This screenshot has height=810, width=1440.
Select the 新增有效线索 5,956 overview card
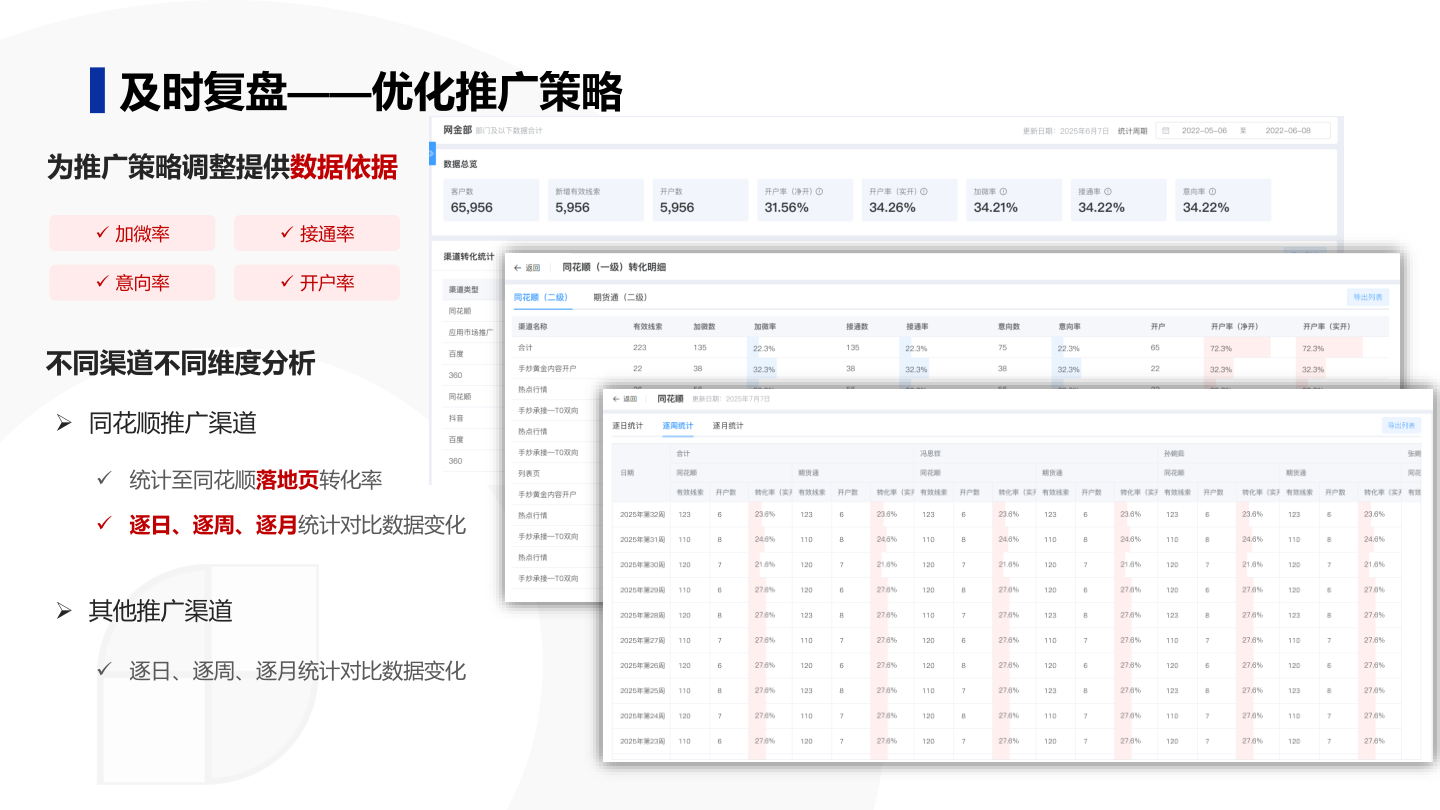point(596,200)
